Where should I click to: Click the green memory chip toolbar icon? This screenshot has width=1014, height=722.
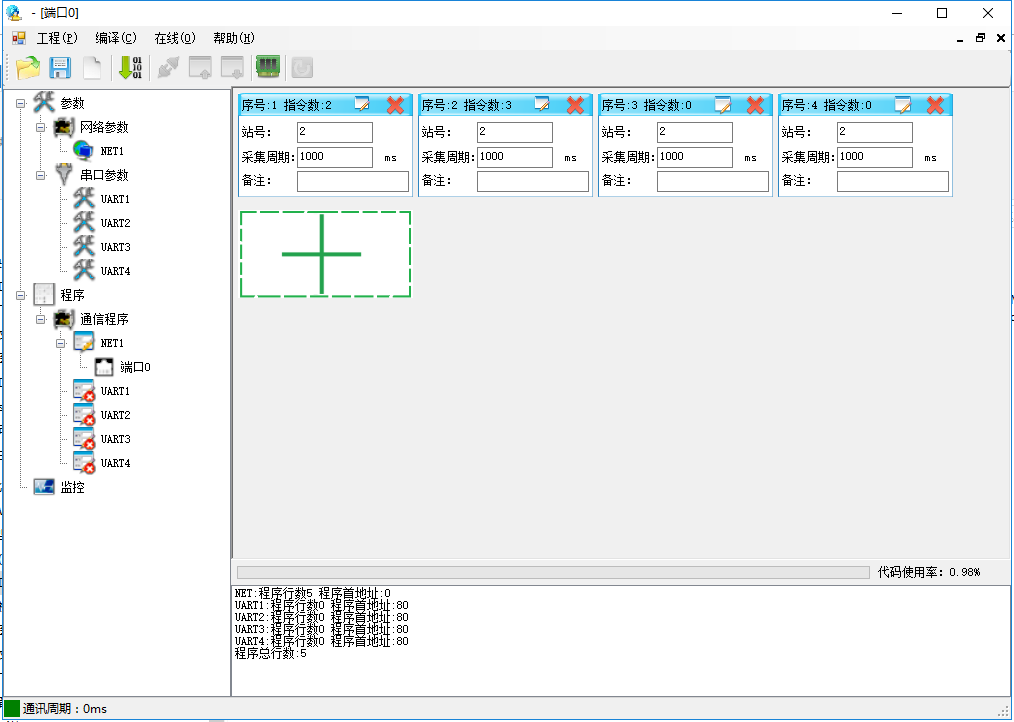click(x=266, y=68)
